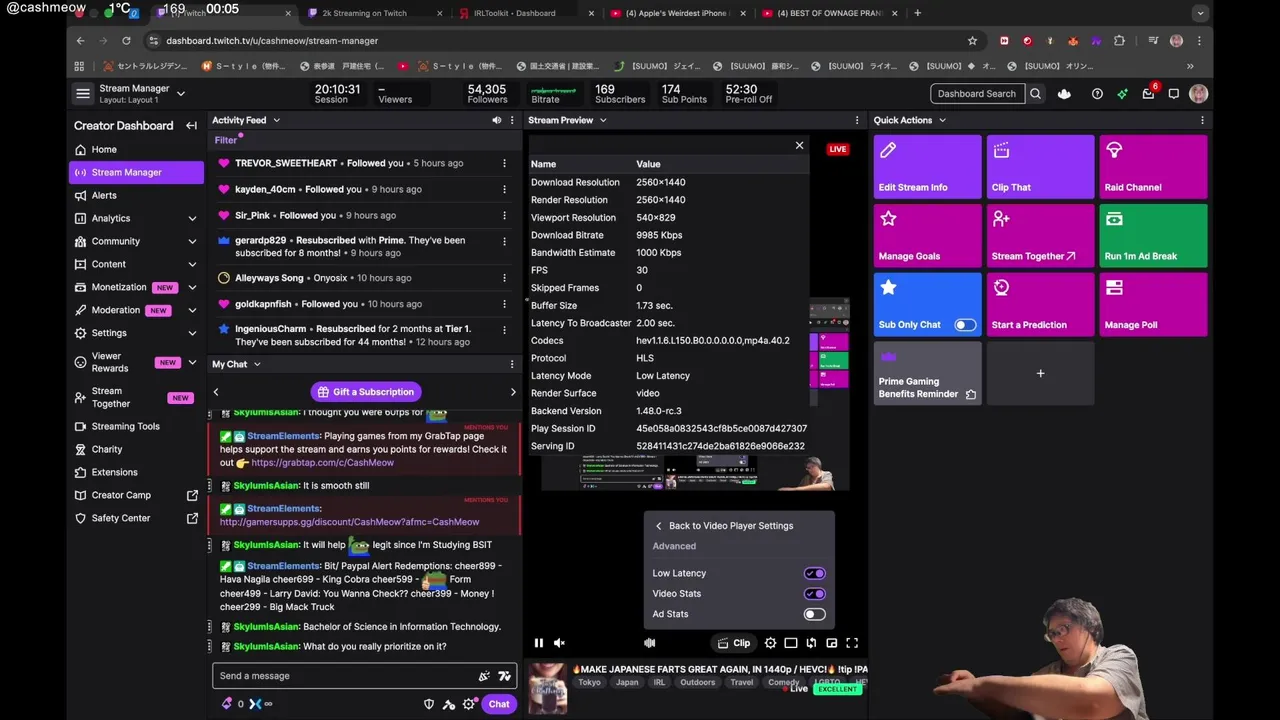The height and width of the screenshot is (720, 1280).
Task: Expand Stream Preview header dropdown
Action: click(x=603, y=120)
